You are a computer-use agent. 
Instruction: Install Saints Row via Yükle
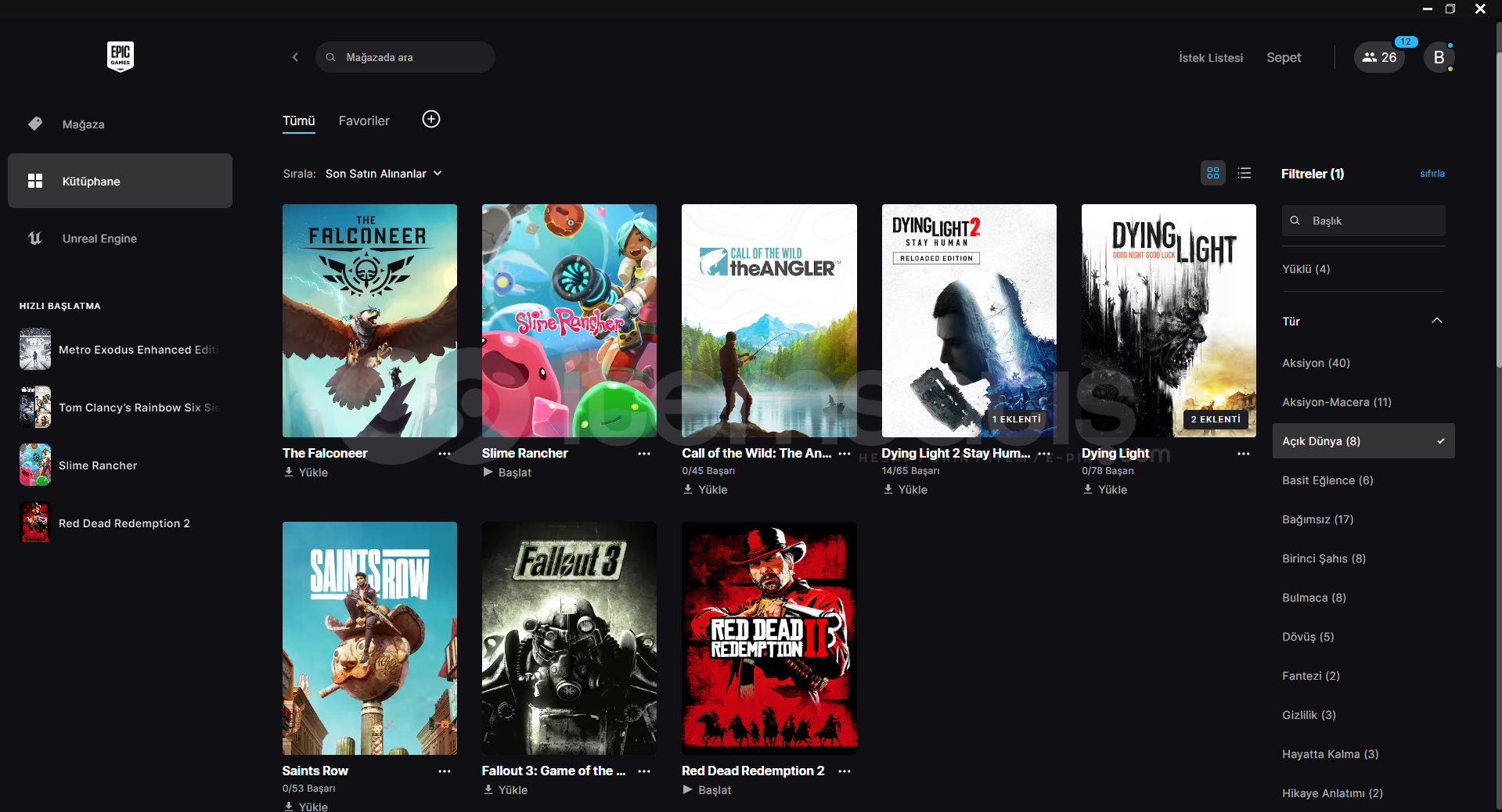(306, 807)
